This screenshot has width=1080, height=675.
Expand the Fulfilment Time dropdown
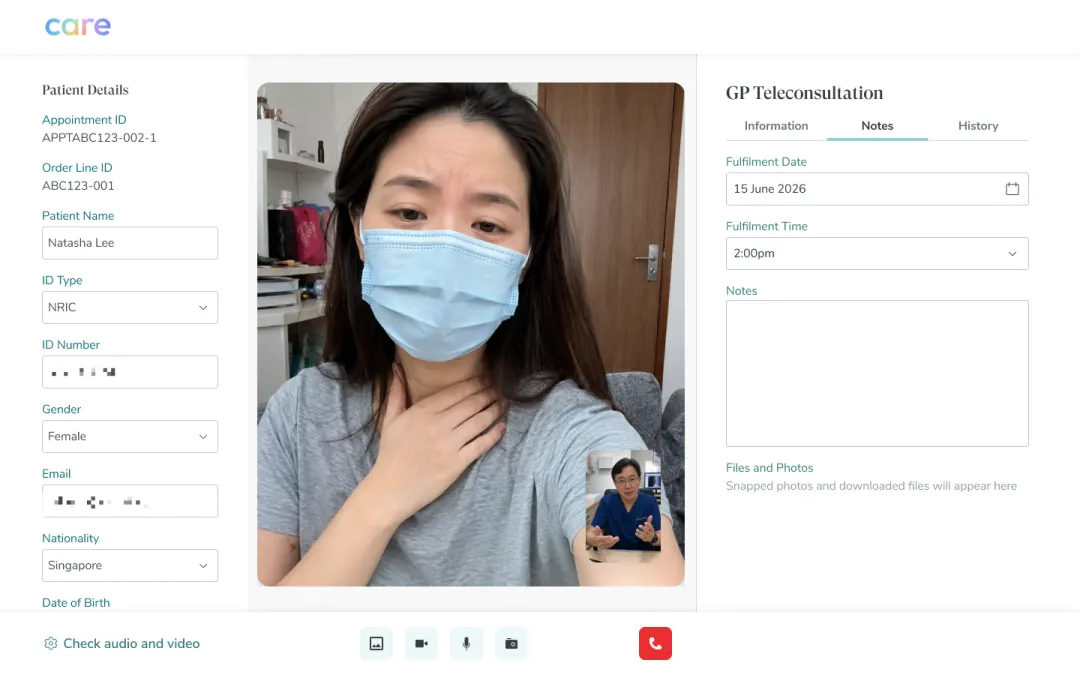tap(877, 253)
